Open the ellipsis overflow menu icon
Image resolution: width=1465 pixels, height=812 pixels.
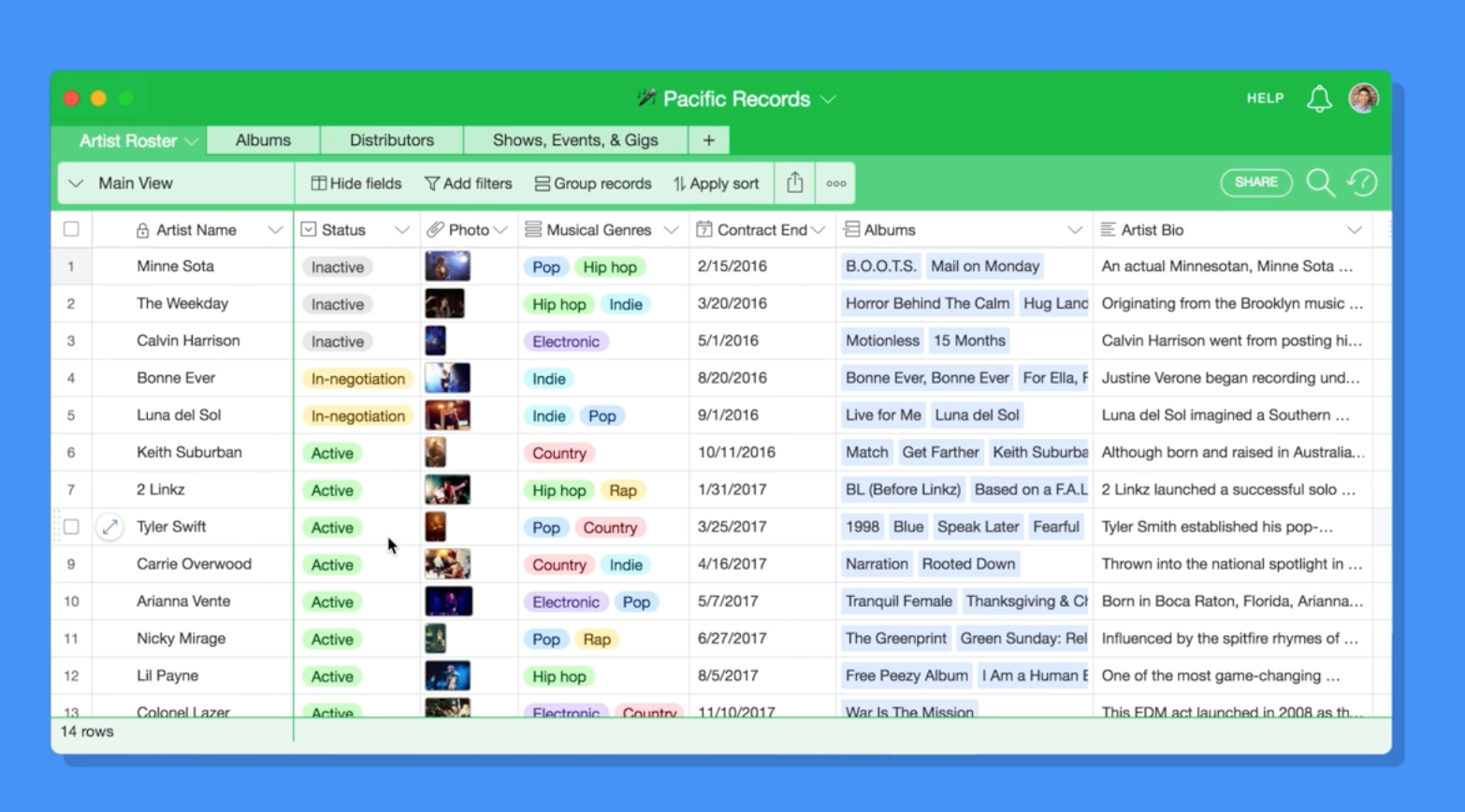[x=835, y=182]
